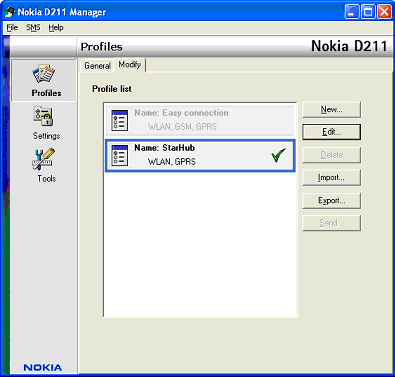395x377 pixels.
Task: Close the Nokia D211 Manager window
Action: pos(384,12)
